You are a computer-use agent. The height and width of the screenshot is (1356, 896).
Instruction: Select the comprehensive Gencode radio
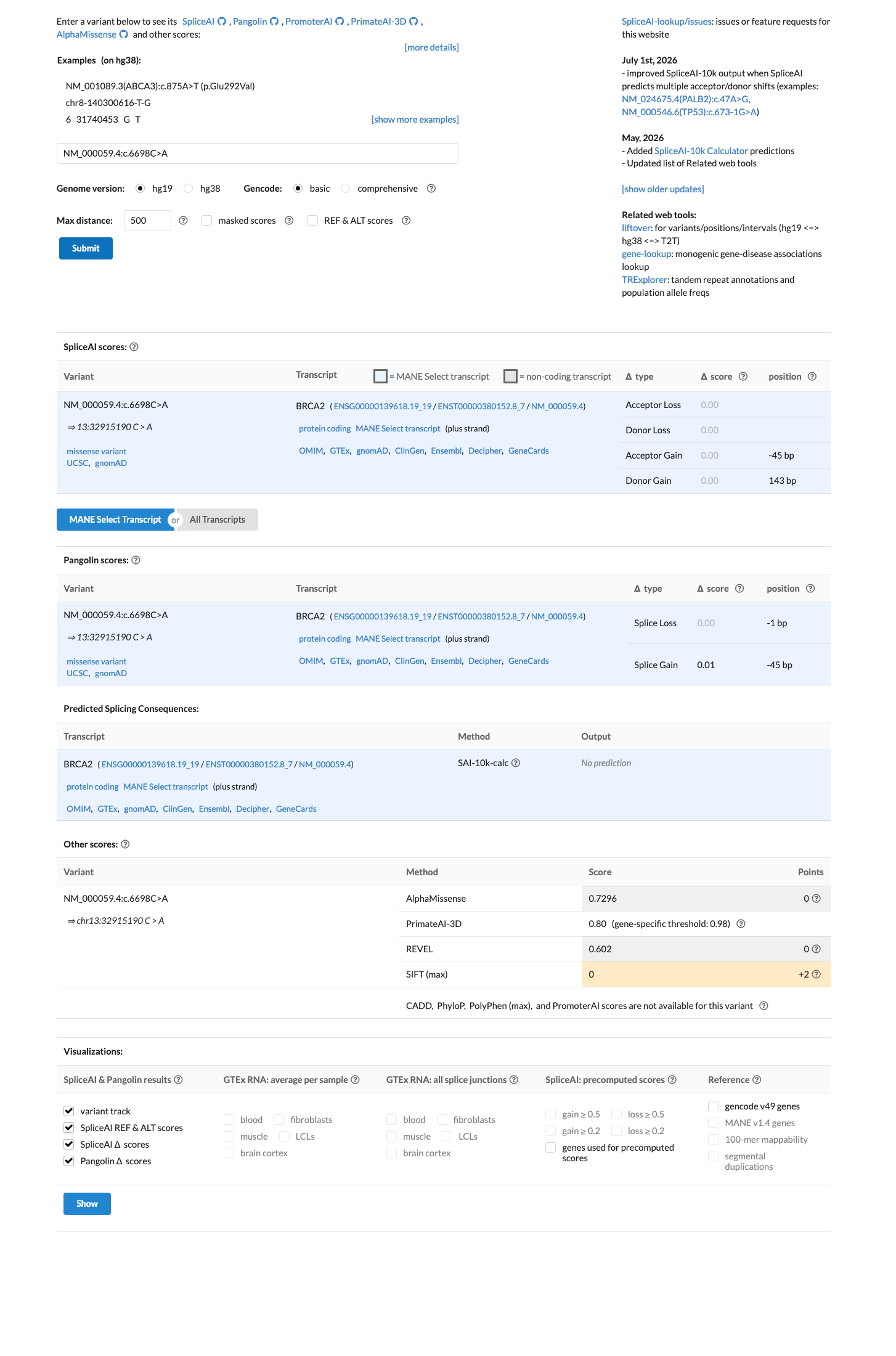point(346,189)
